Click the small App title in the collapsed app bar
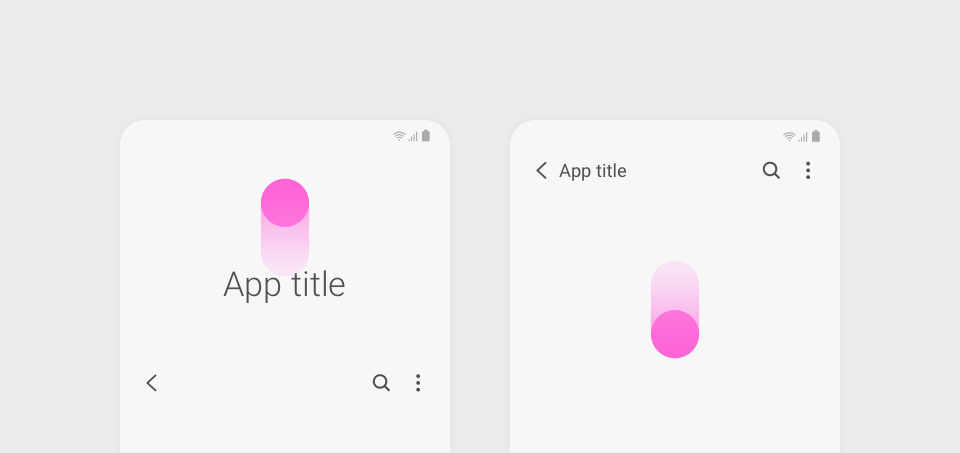The height and width of the screenshot is (453, 960). (x=593, y=171)
